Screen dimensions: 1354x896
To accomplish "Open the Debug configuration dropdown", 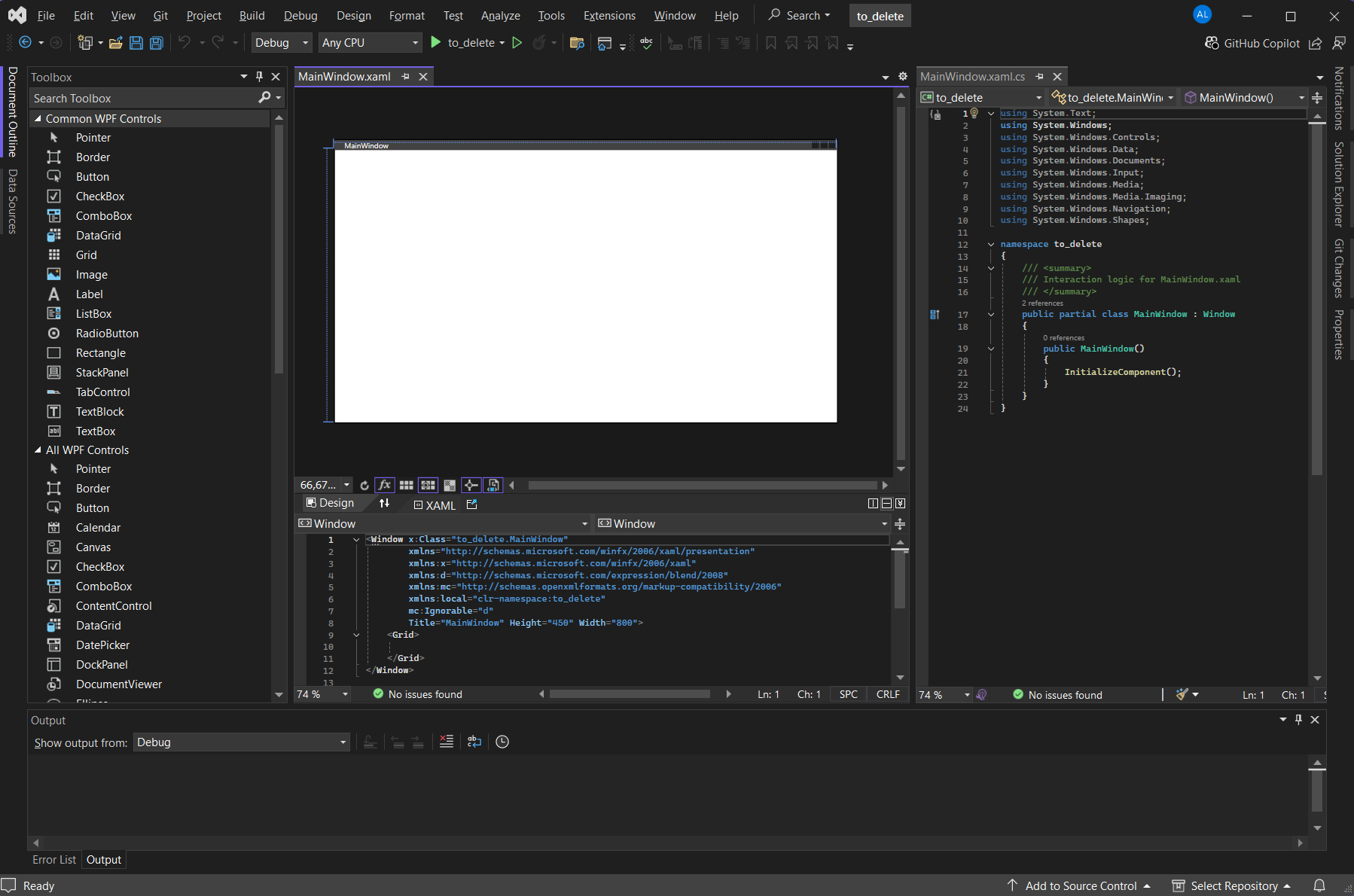I will pos(282,43).
